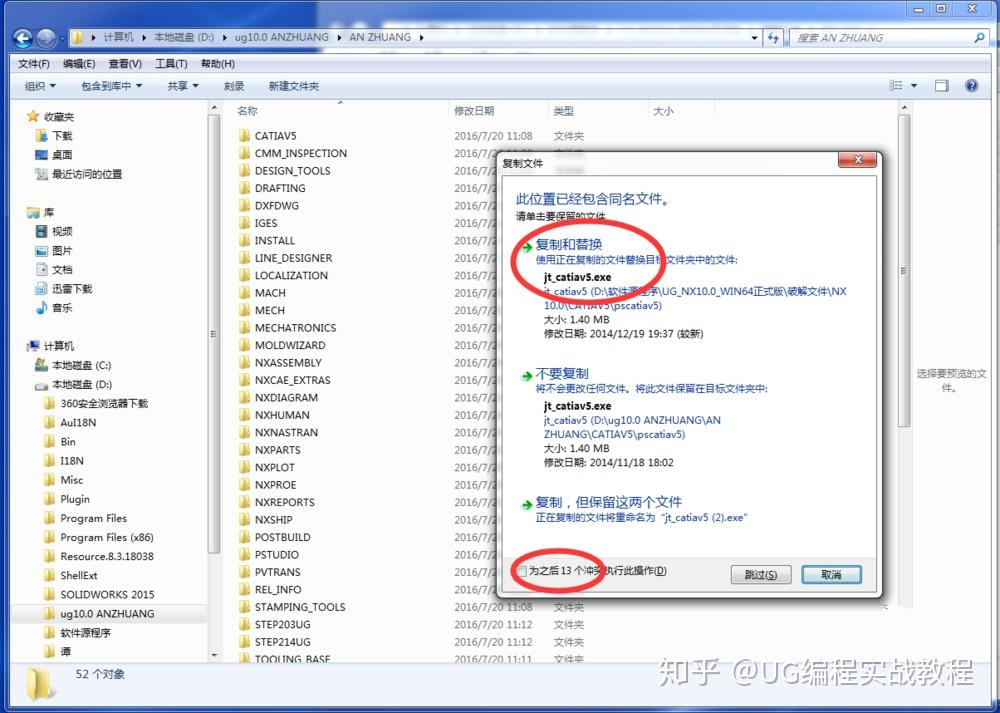
Task: Open Explorer help via the question mark icon
Action: coord(969,87)
